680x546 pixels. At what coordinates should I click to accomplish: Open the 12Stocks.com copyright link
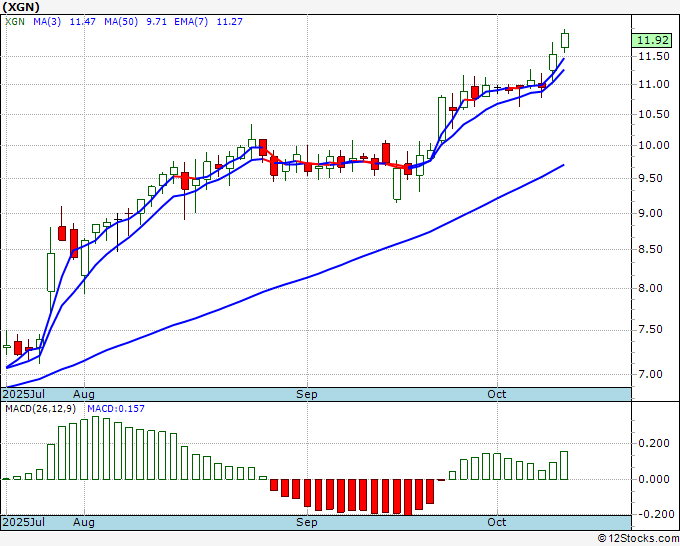[x=638, y=539]
